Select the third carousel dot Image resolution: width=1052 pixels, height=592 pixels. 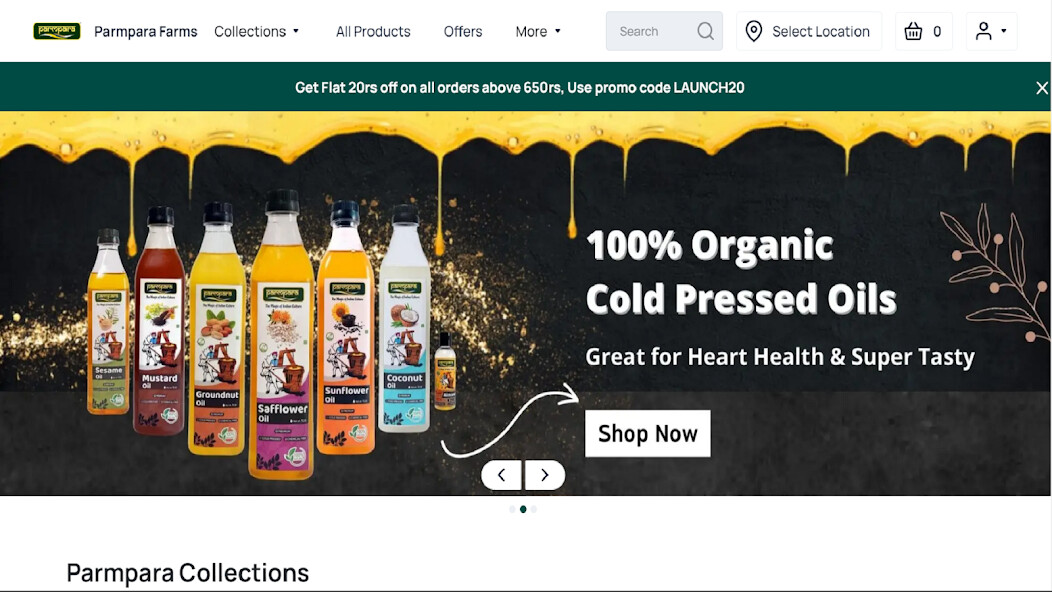pyautogui.click(x=534, y=509)
